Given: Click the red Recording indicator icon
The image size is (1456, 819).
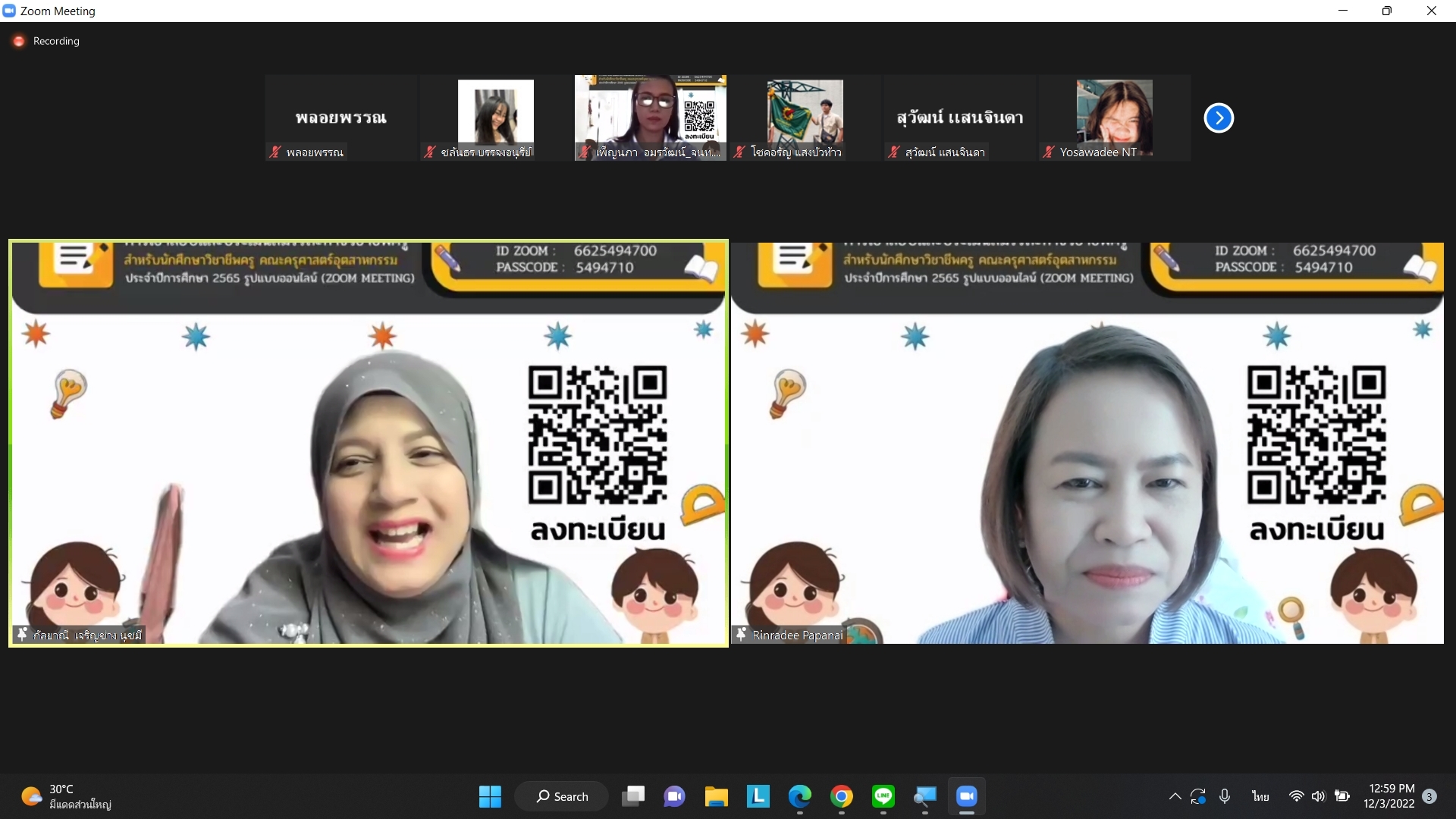Looking at the screenshot, I should (19, 41).
